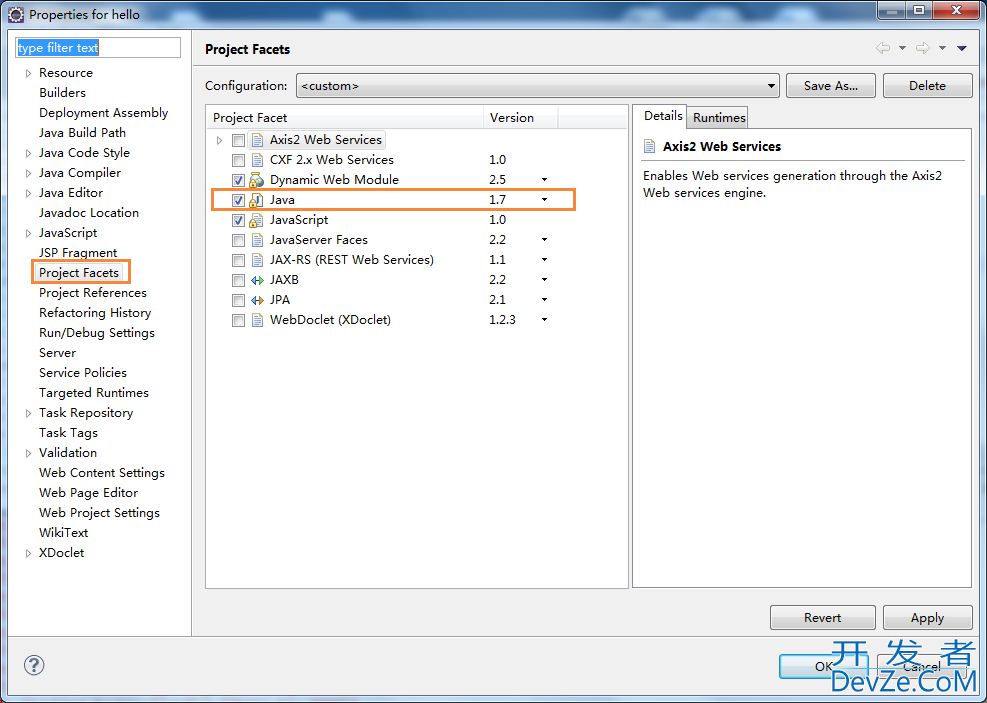Open WebDoclet version dropdown arrow
The width and height of the screenshot is (987, 703).
(544, 320)
